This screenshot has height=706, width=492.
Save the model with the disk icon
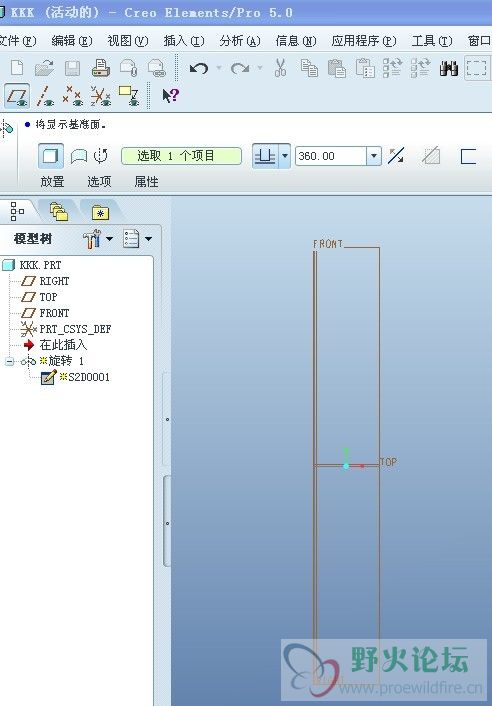point(72,68)
